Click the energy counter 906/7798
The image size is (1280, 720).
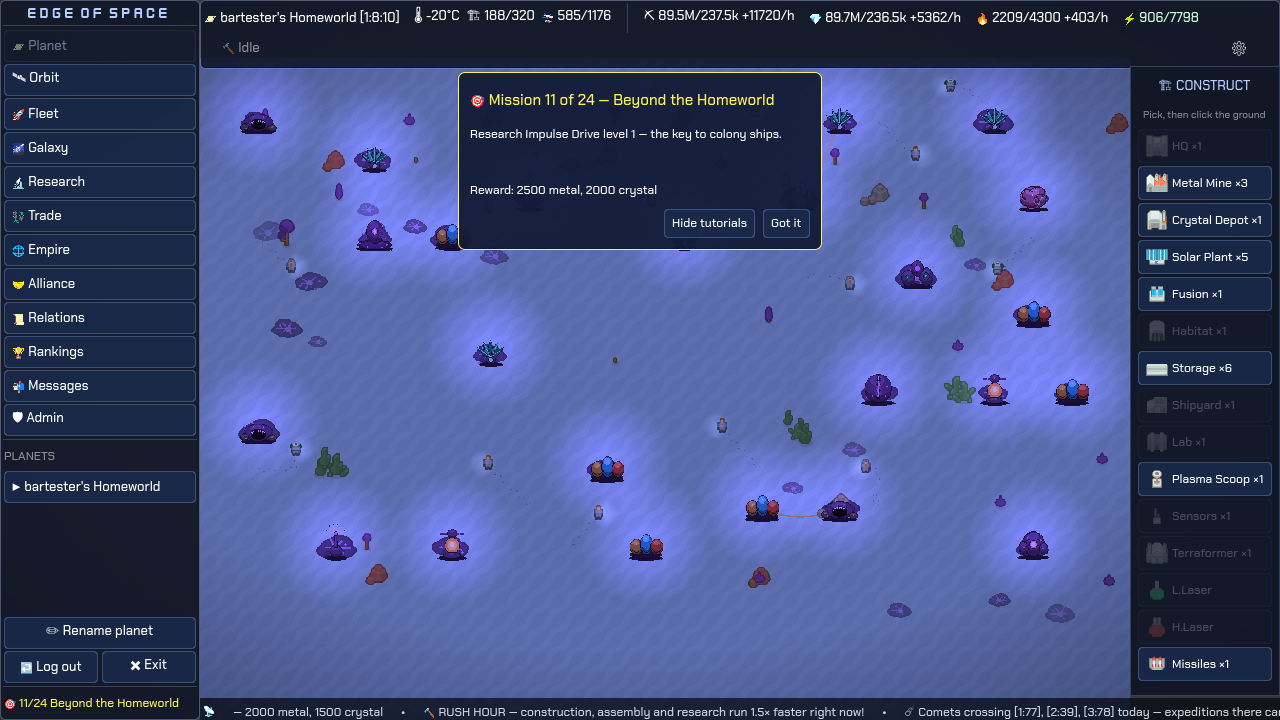pyautogui.click(x=1161, y=17)
